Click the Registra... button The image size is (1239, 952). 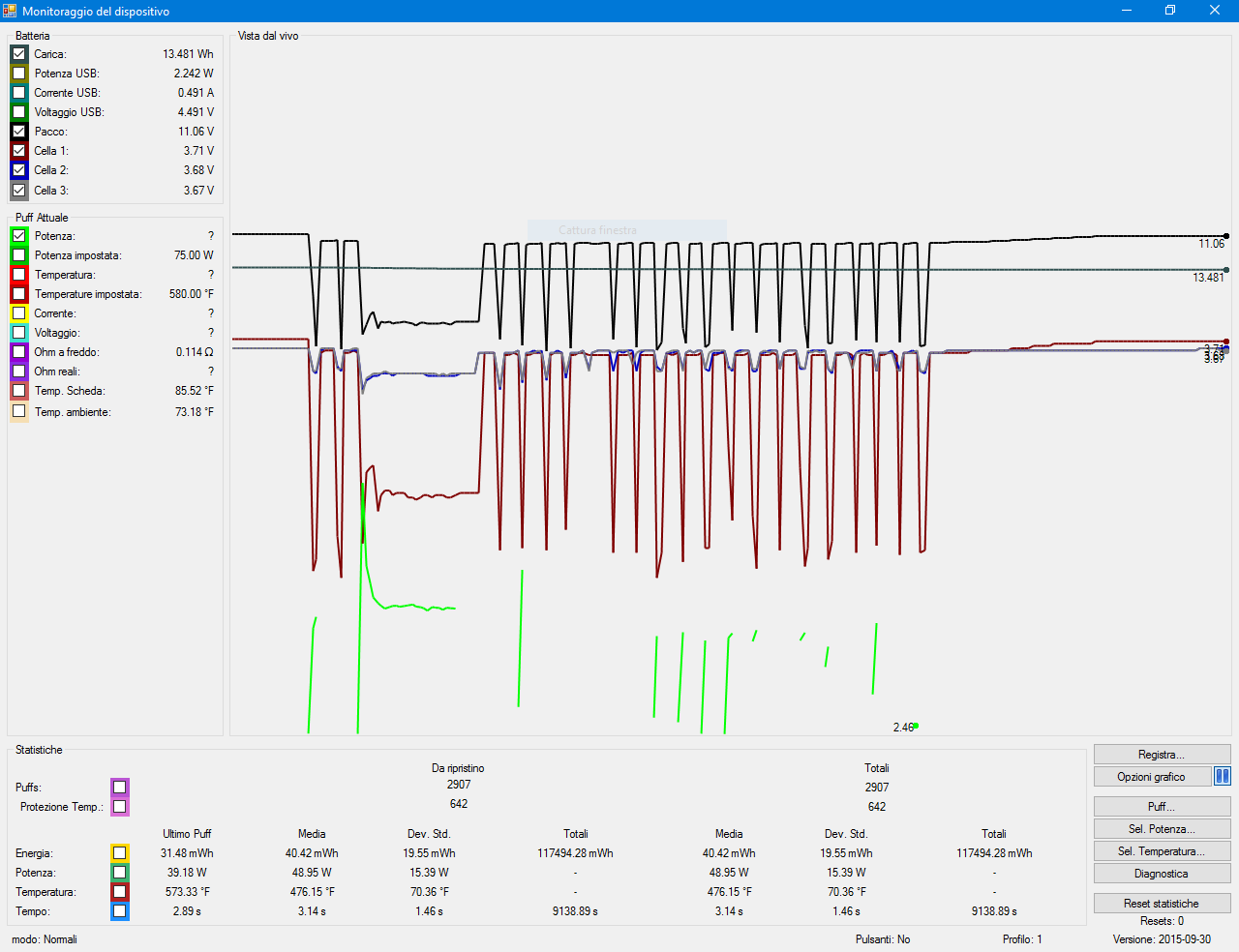tap(1162, 755)
